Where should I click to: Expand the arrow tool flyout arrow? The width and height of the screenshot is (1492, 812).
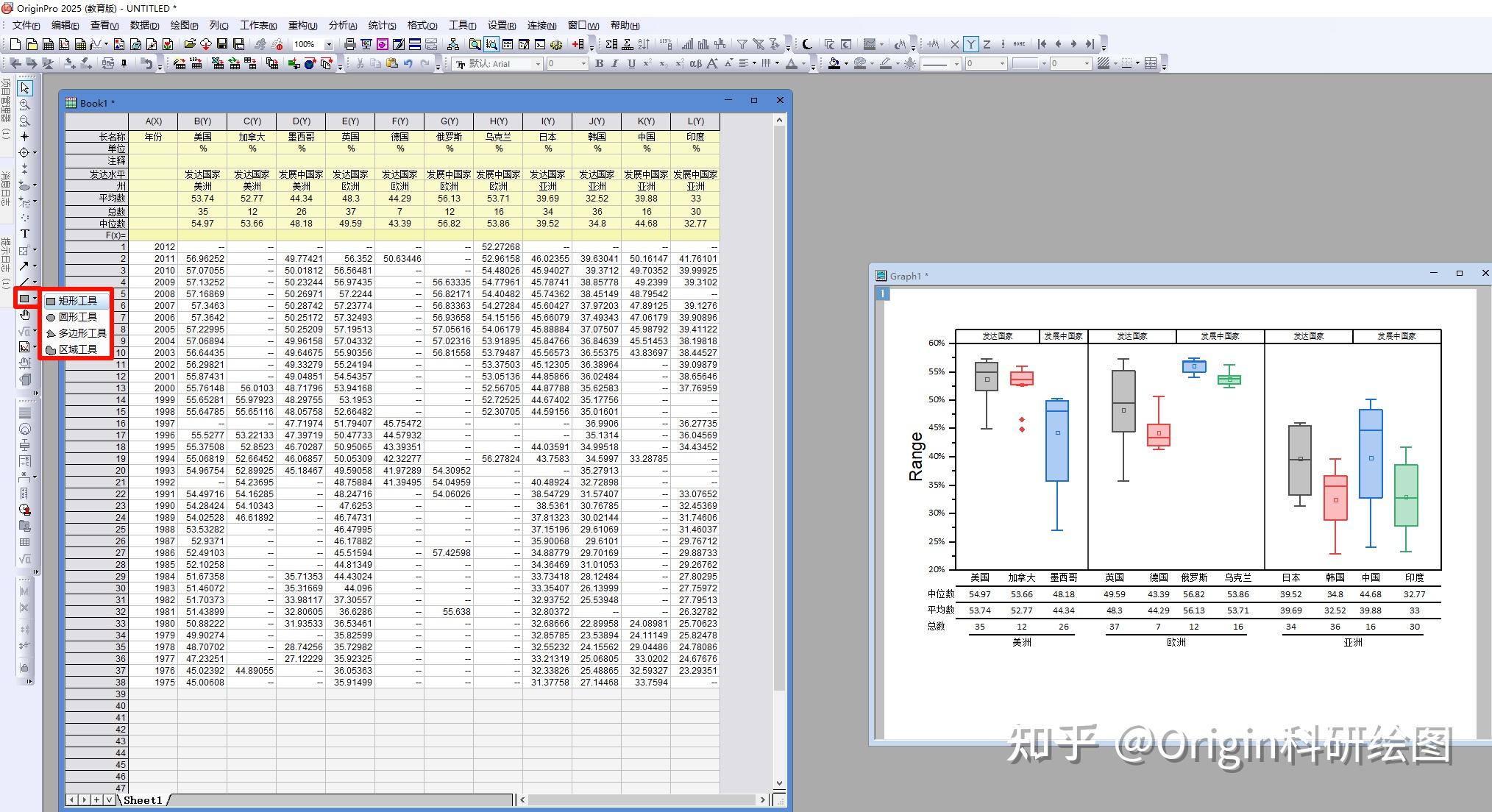35,266
